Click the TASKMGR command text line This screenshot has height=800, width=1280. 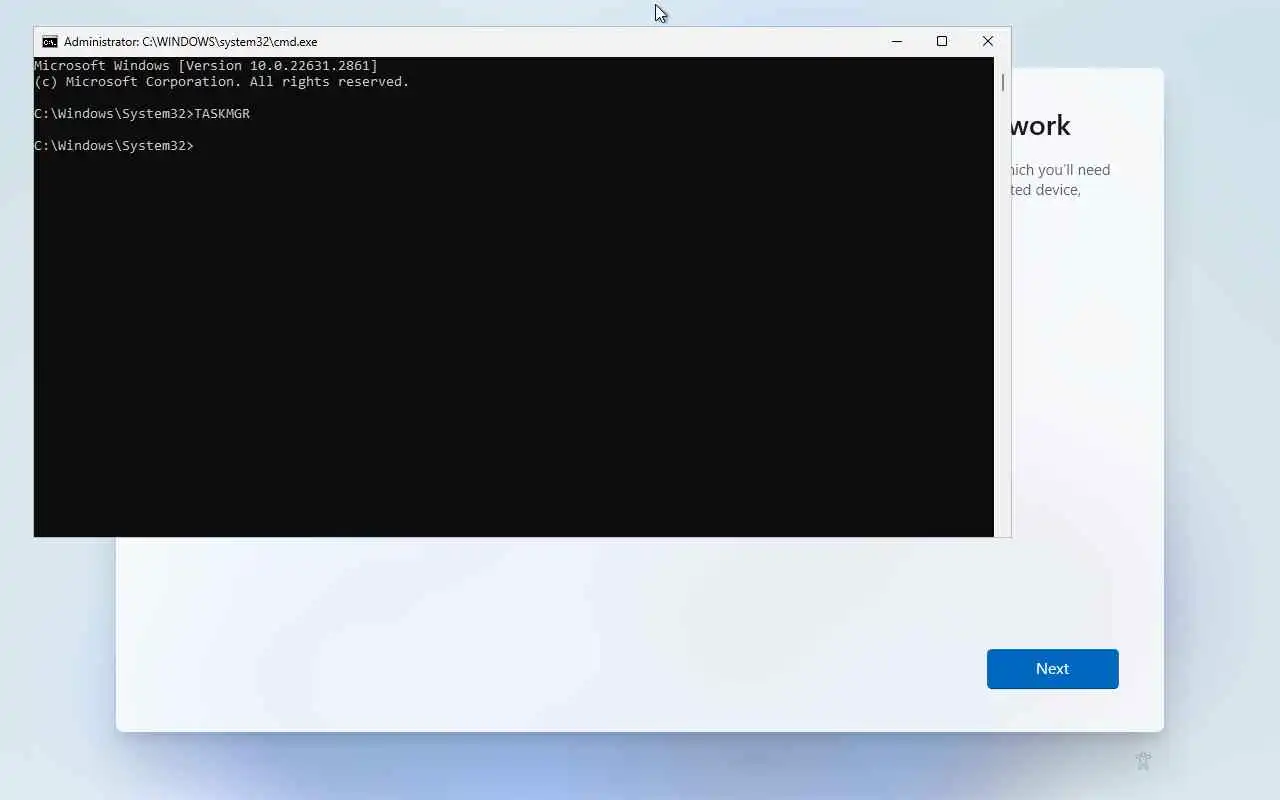click(142, 114)
